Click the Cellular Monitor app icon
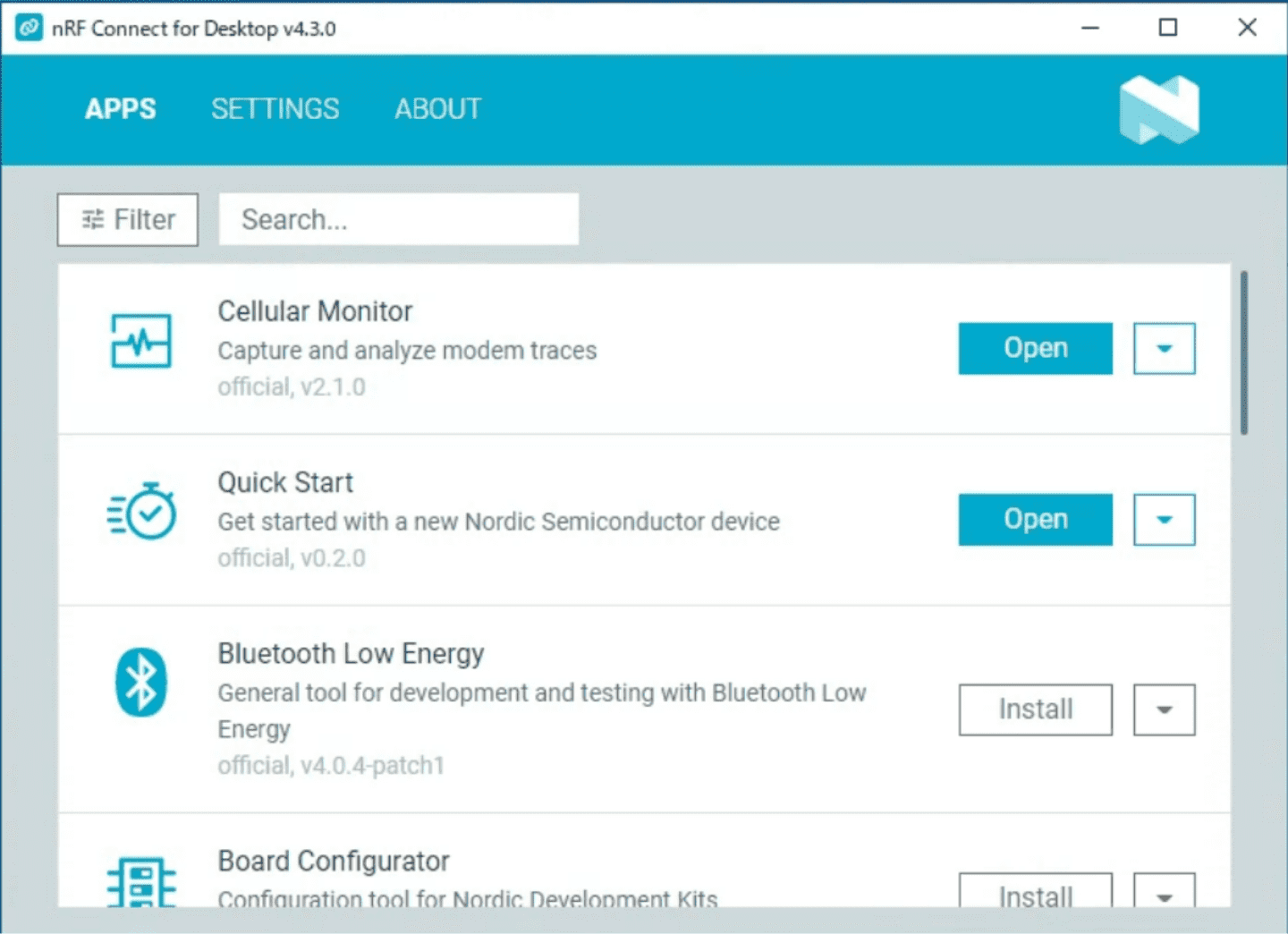The width and height of the screenshot is (1288, 934). coord(140,341)
